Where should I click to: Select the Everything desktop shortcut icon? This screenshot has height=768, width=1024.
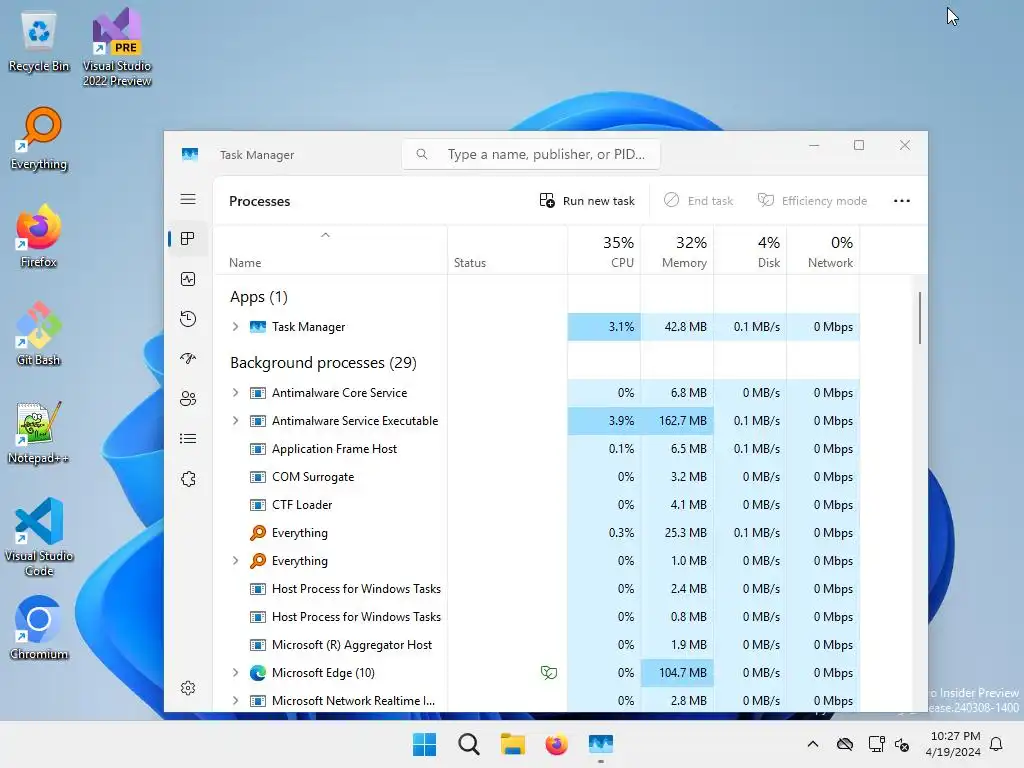[x=39, y=138]
